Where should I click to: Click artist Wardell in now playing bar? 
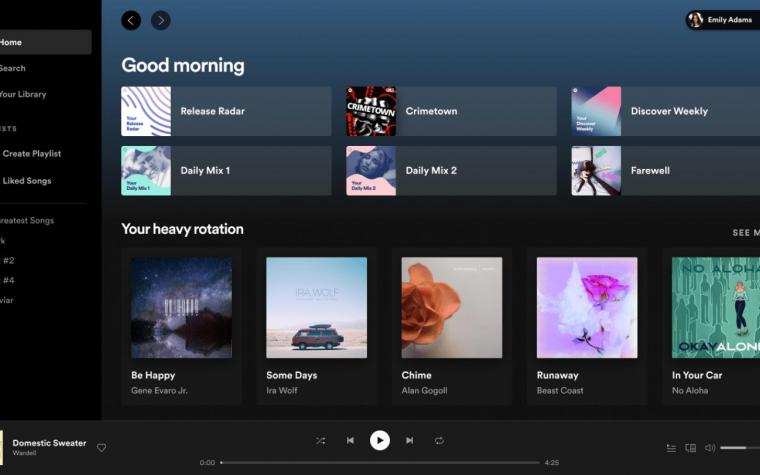(x=24, y=453)
